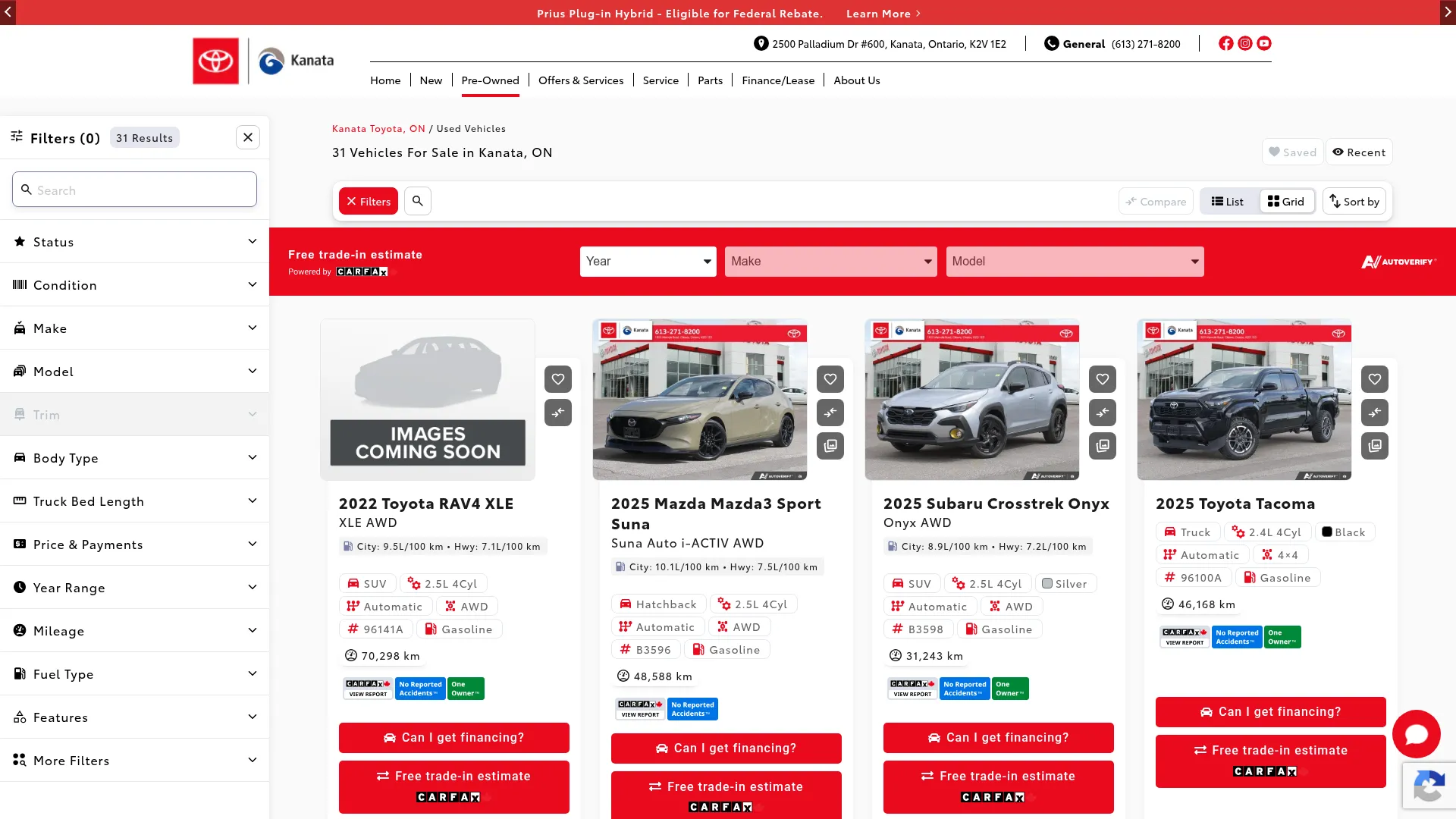This screenshot has width=1456, height=819.
Task: Expand the Condition filter
Action: pyautogui.click(x=134, y=285)
